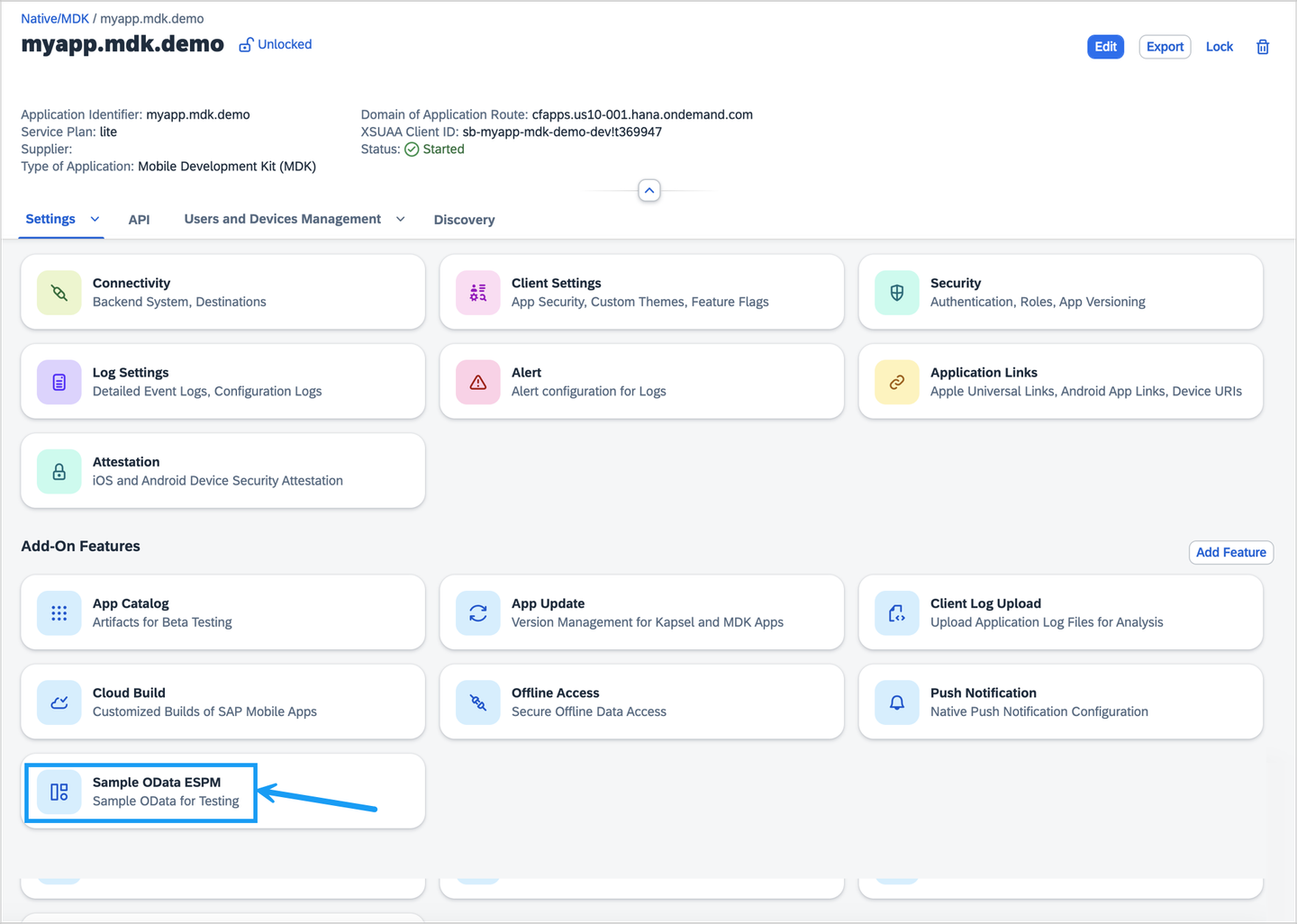Image resolution: width=1297 pixels, height=924 pixels.
Task: Open Sample OData ESPM feature title
Action: coord(157,782)
